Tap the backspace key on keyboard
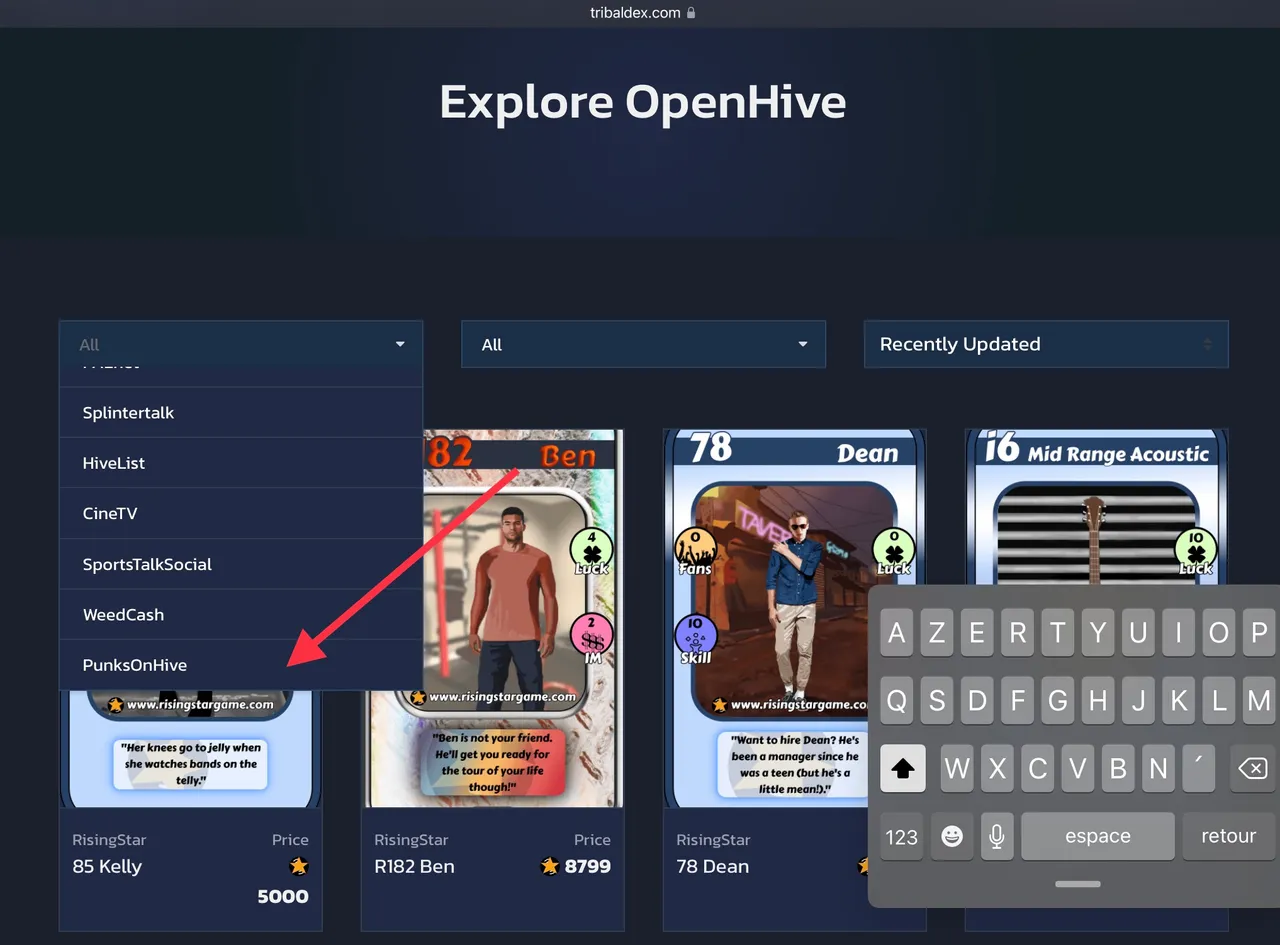 [x=1252, y=768]
